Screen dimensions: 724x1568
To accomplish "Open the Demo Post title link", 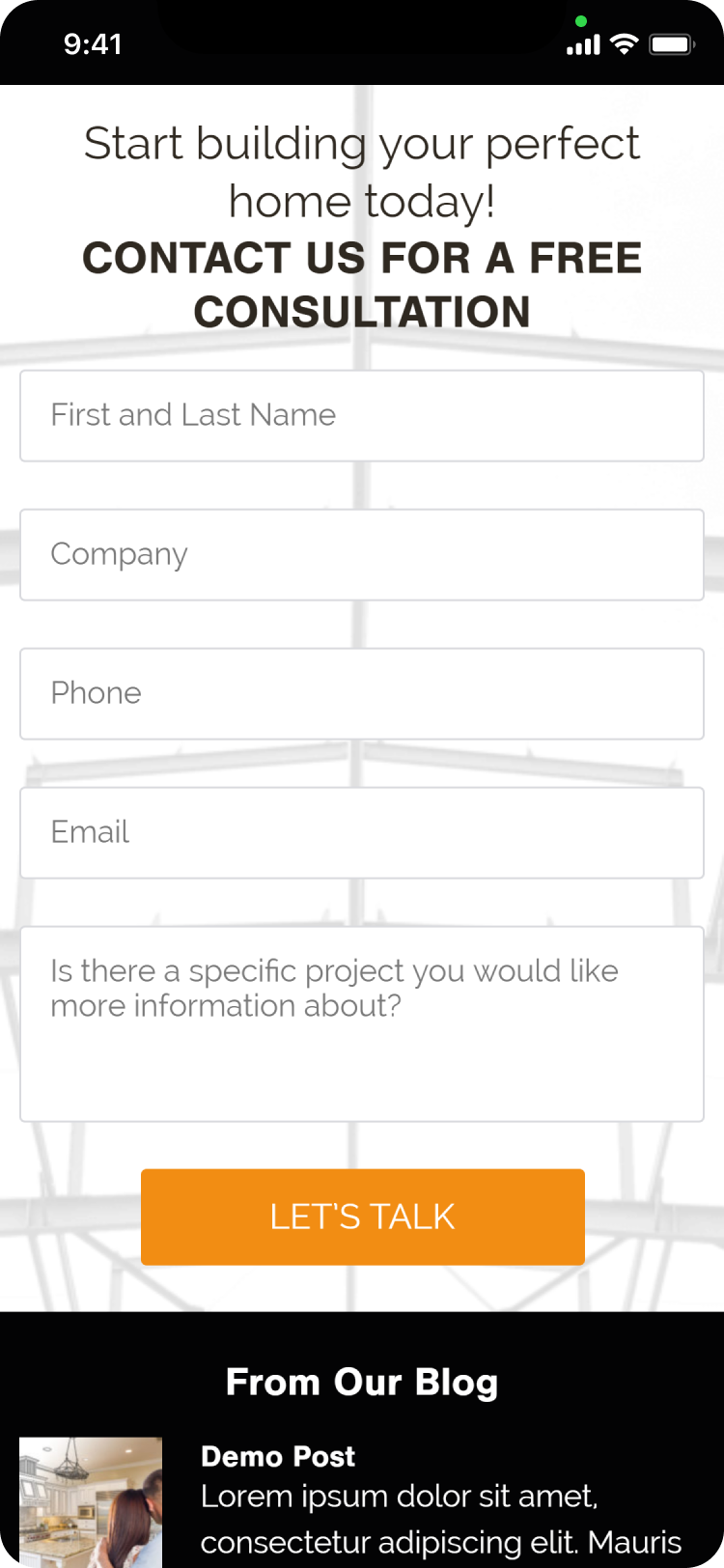I will [278, 1456].
